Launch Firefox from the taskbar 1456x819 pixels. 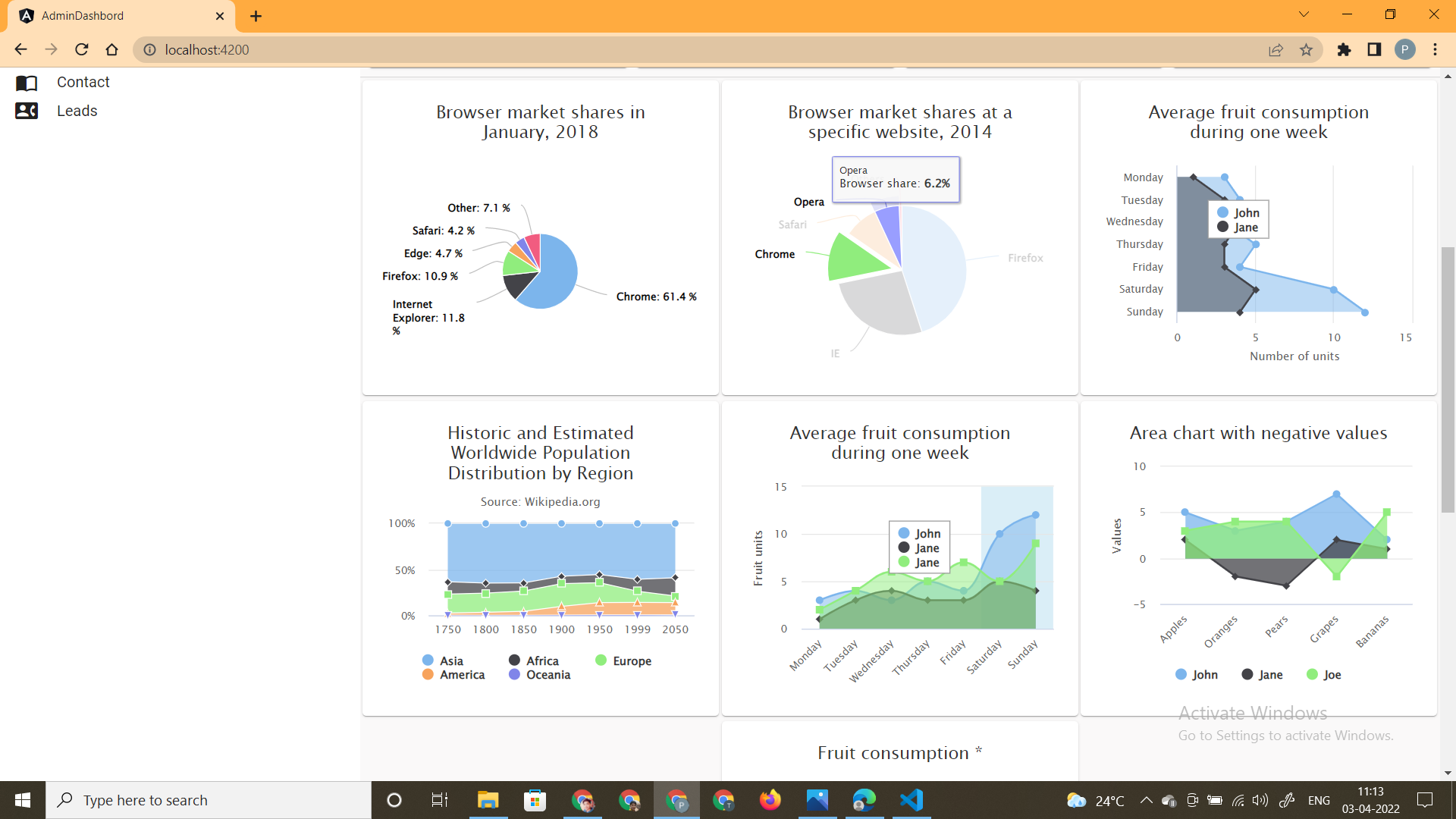[770, 799]
